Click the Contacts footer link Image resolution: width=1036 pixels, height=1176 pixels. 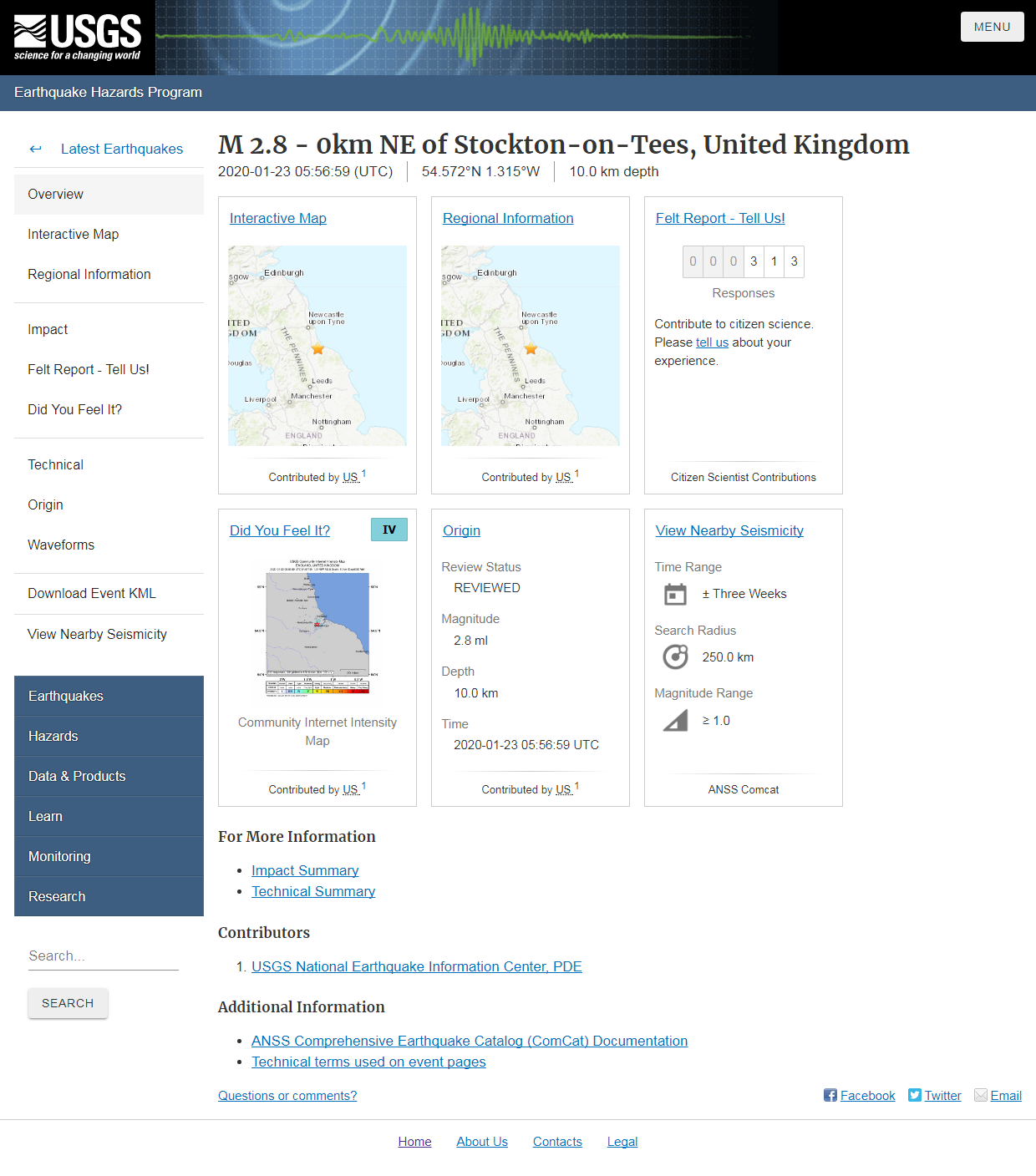click(x=557, y=1142)
